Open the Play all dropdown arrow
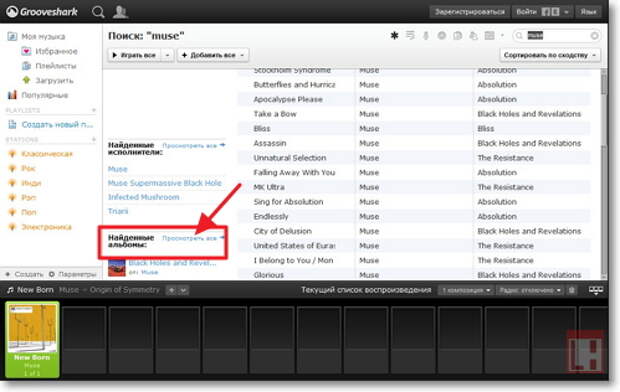Viewport: 620px width, 392px height. pos(167,55)
